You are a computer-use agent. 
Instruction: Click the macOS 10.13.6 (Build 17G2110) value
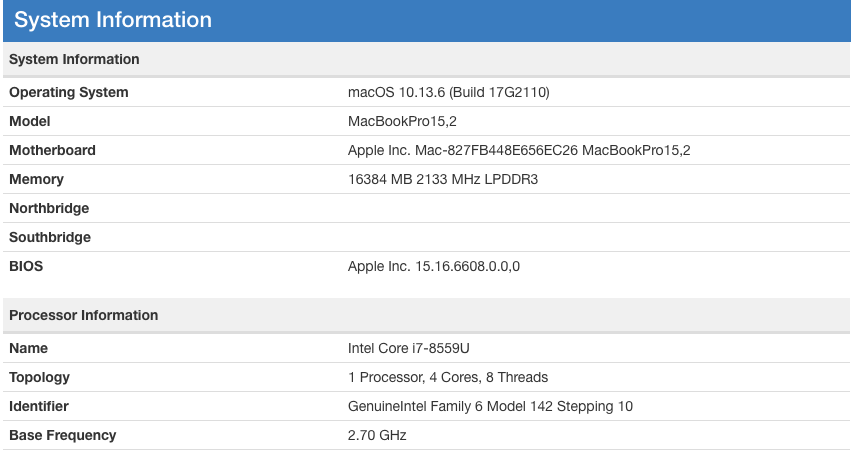click(x=448, y=93)
